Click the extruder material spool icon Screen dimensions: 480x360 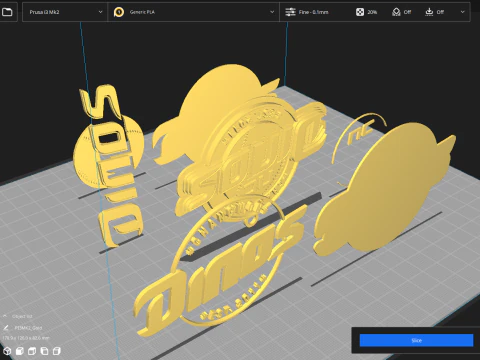point(119,12)
